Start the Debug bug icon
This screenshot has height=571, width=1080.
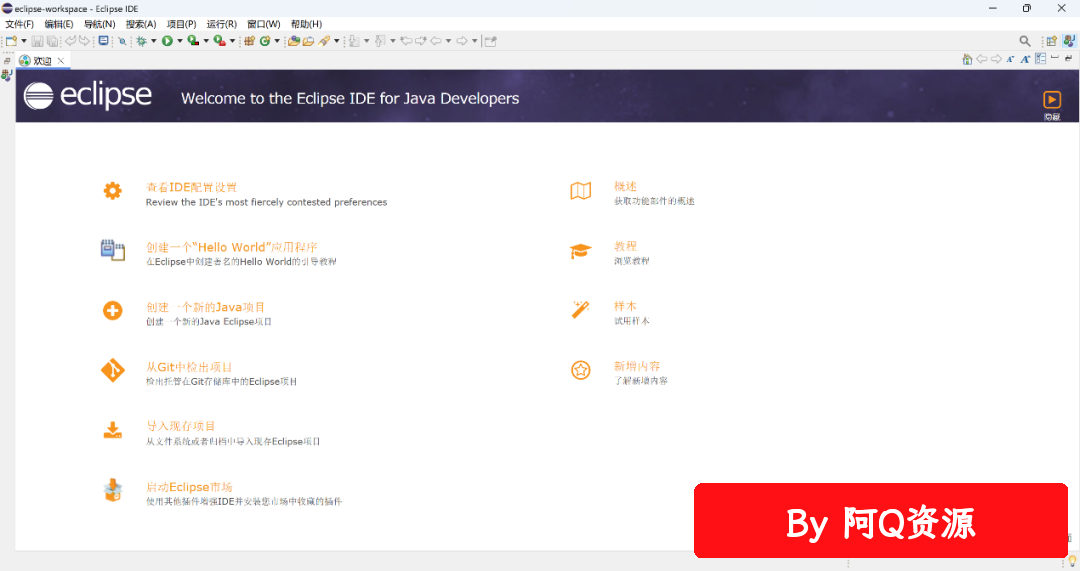(141, 41)
